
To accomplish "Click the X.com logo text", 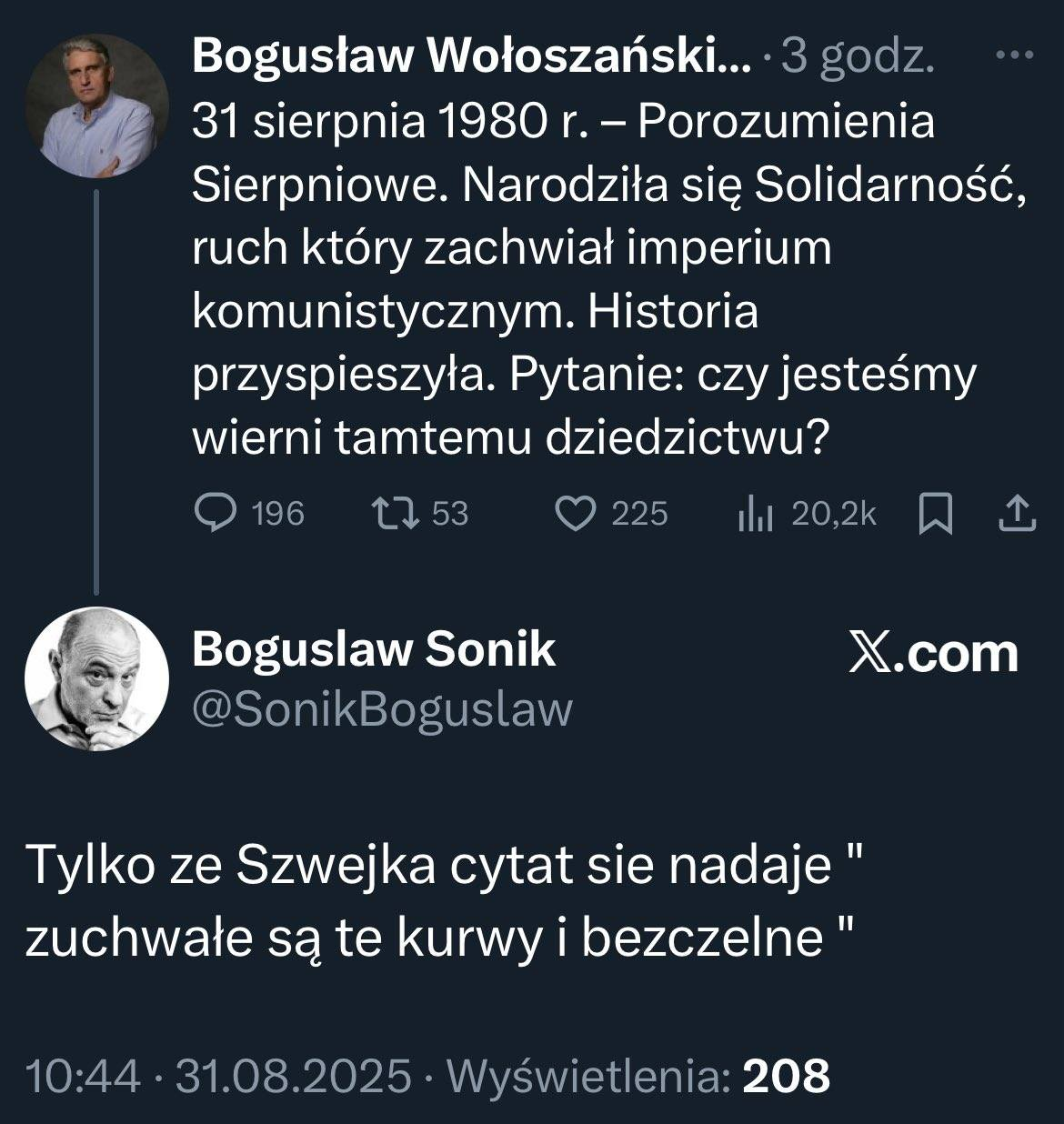I will coord(932,653).
